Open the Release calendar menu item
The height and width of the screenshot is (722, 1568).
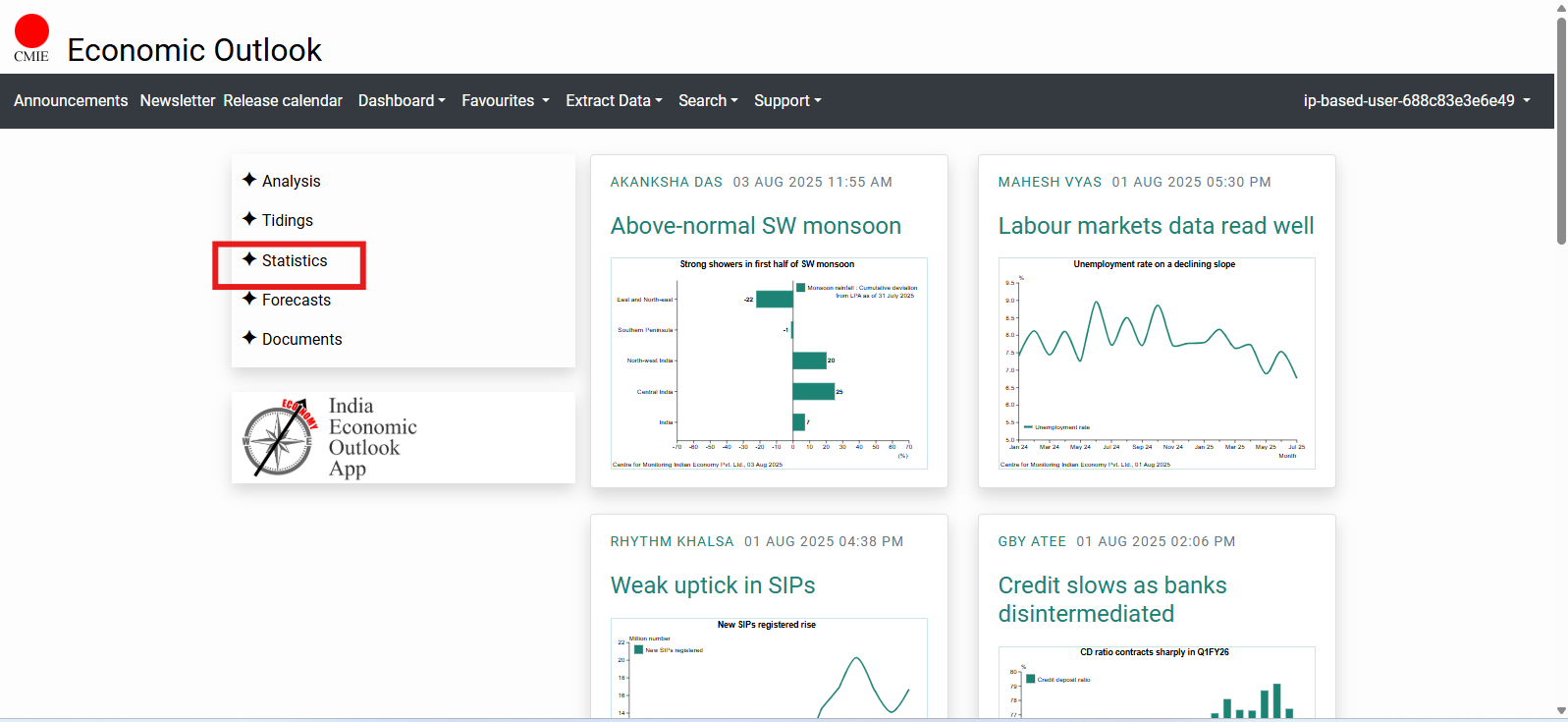tap(283, 101)
